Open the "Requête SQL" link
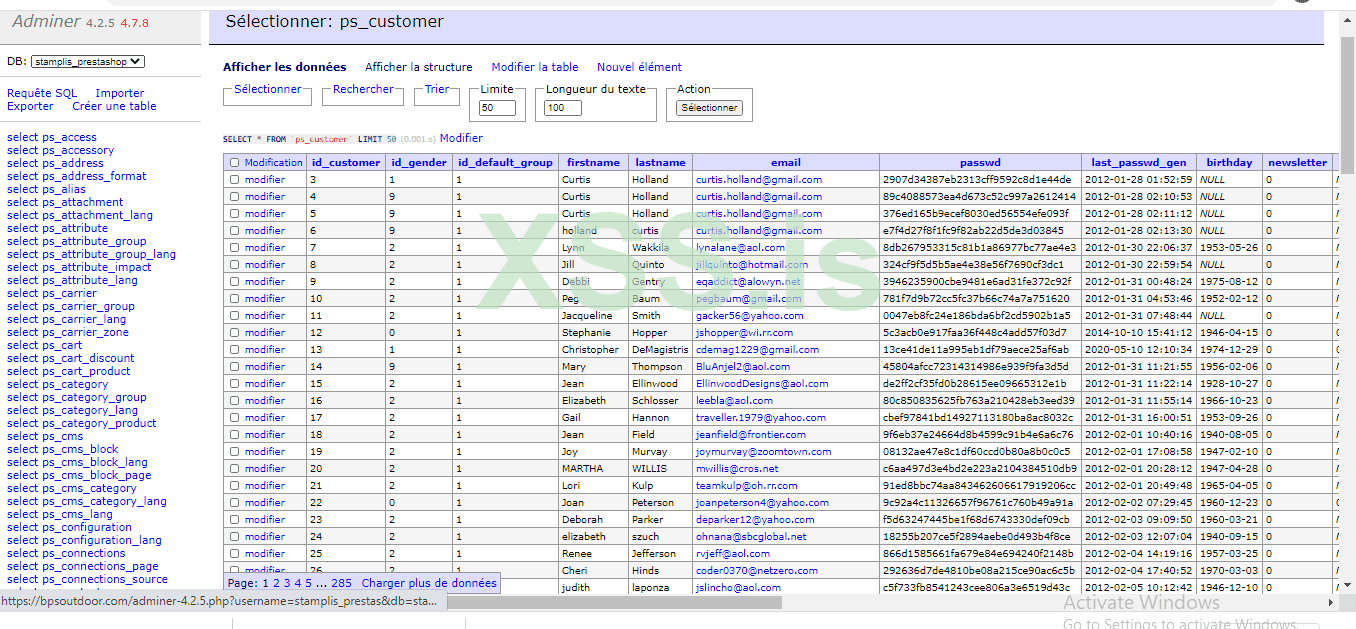The image size is (1356, 629). (x=41, y=92)
